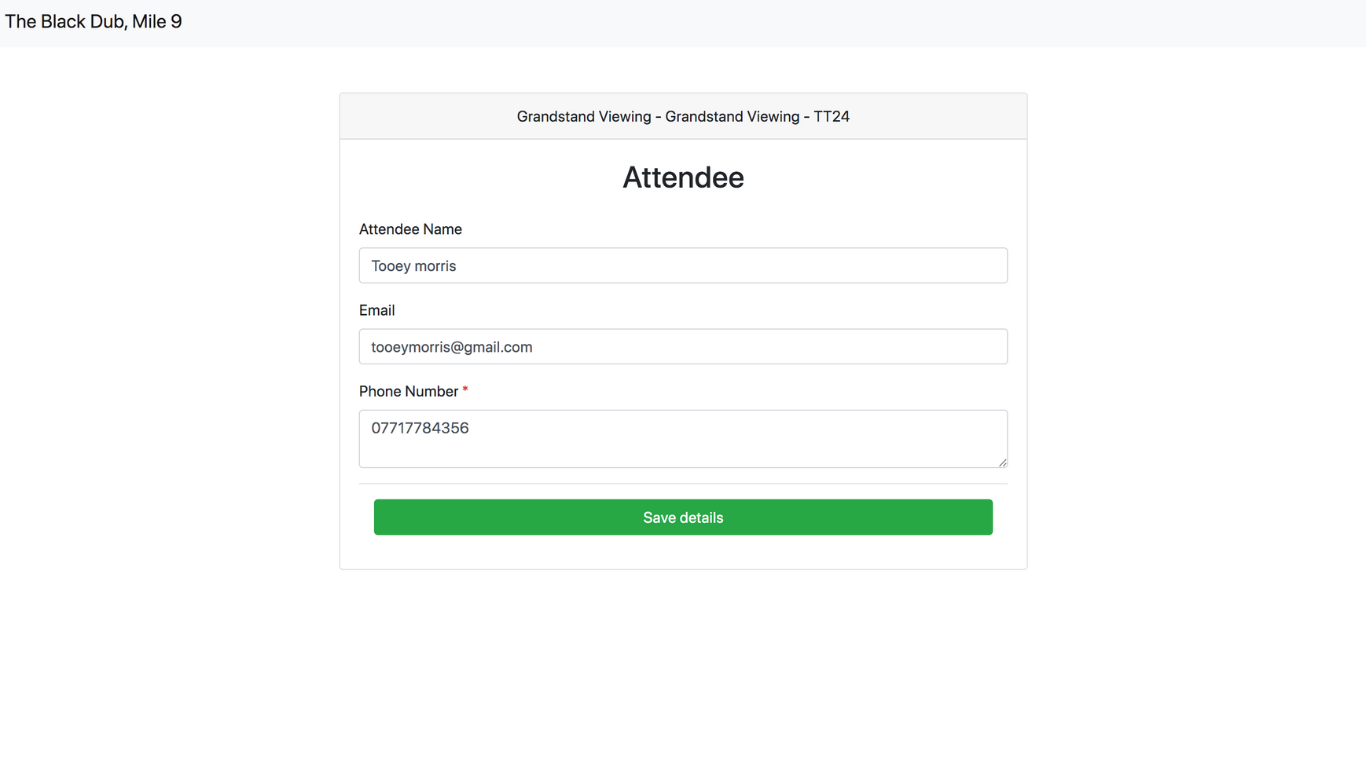Click the 07717784356 phone number text
Image resolution: width=1366 pixels, height=768 pixels.
tap(420, 428)
